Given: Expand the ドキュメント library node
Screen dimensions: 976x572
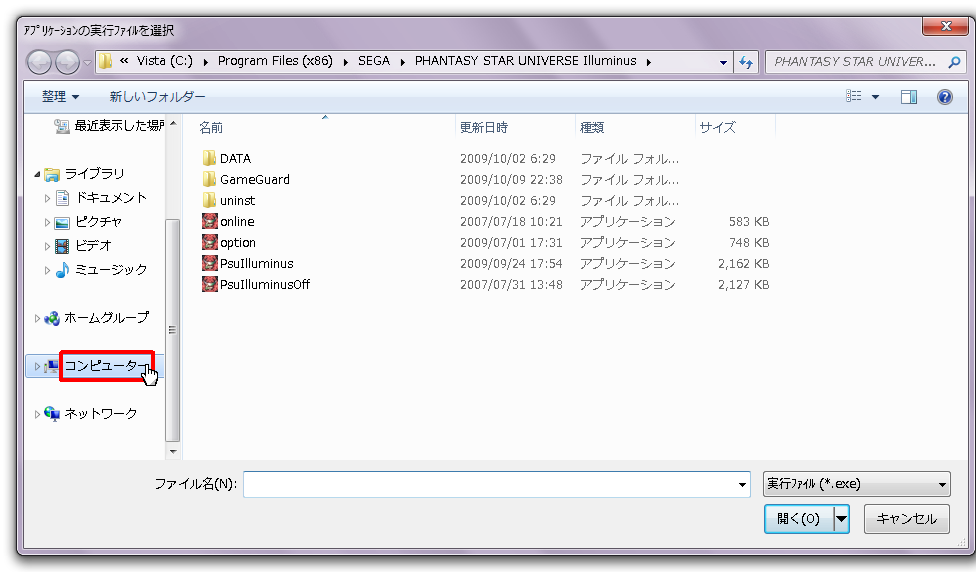Looking at the screenshot, I should (47, 199).
